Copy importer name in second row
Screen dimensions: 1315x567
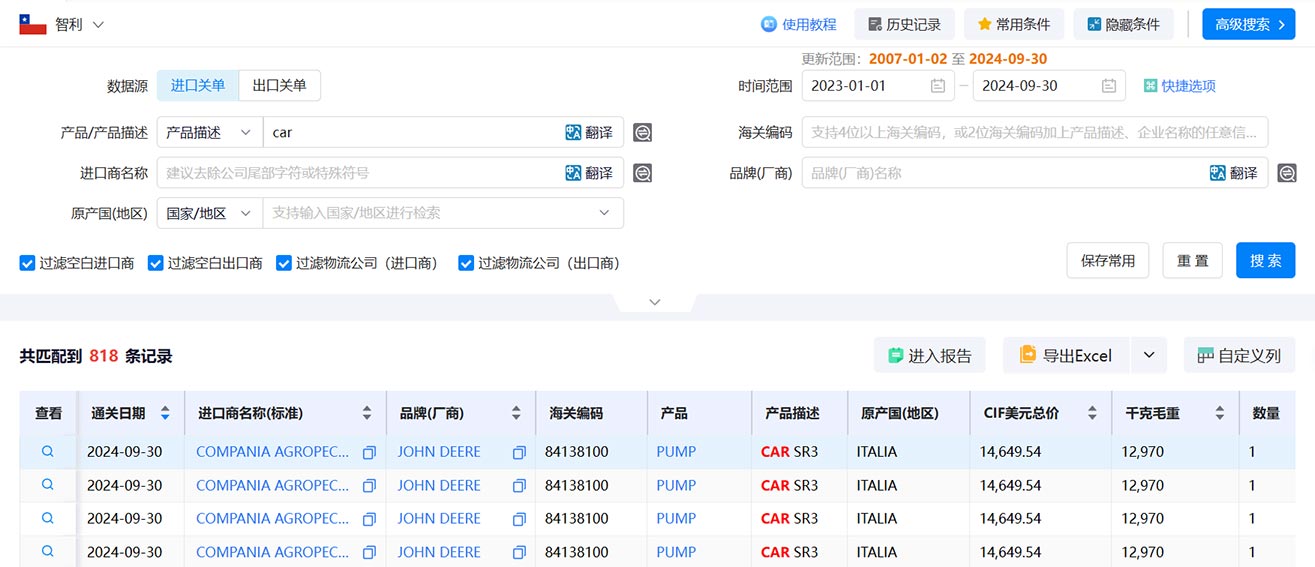369,486
